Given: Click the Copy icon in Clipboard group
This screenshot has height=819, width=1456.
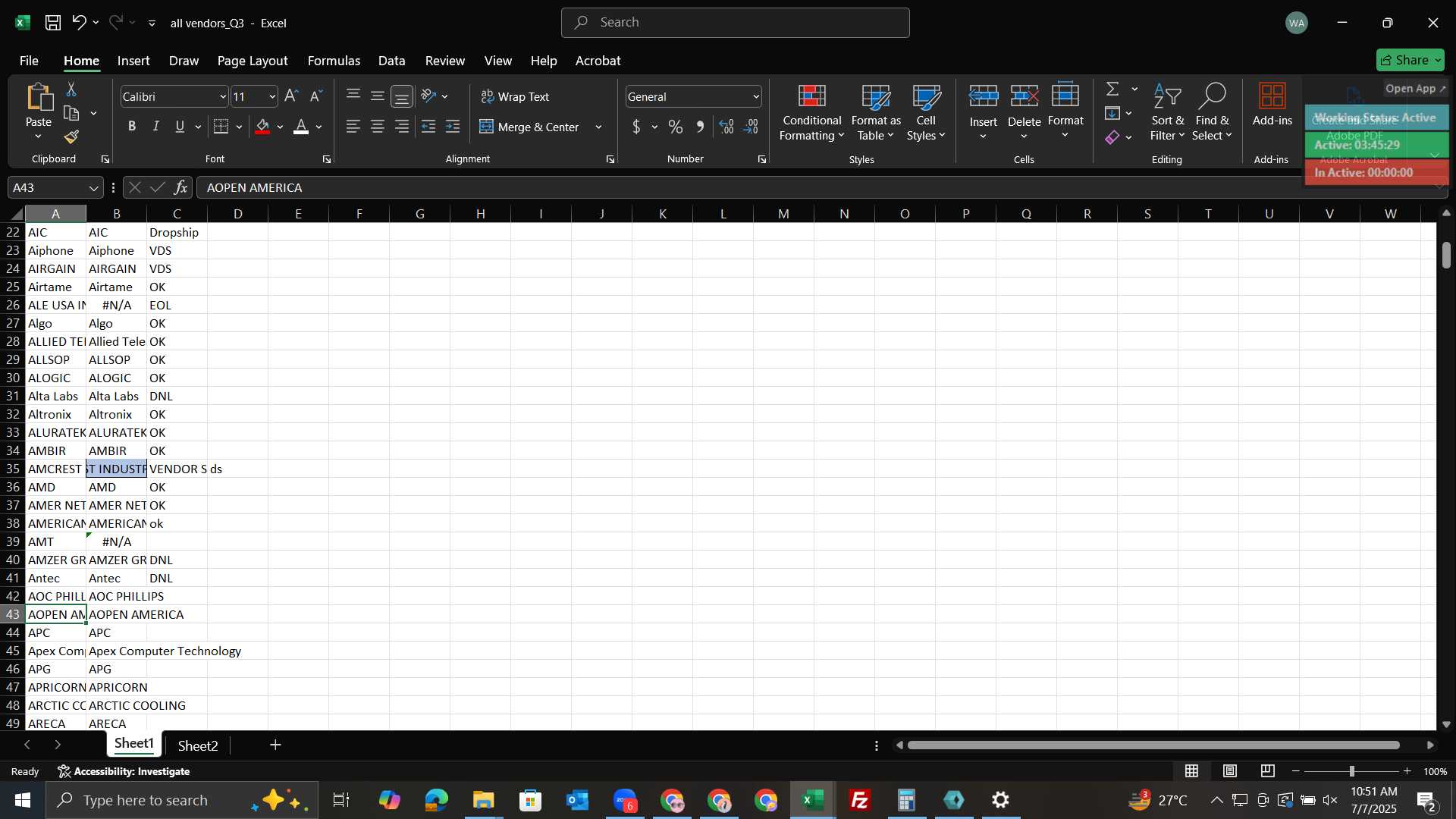Looking at the screenshot, I should coord(72,114).
